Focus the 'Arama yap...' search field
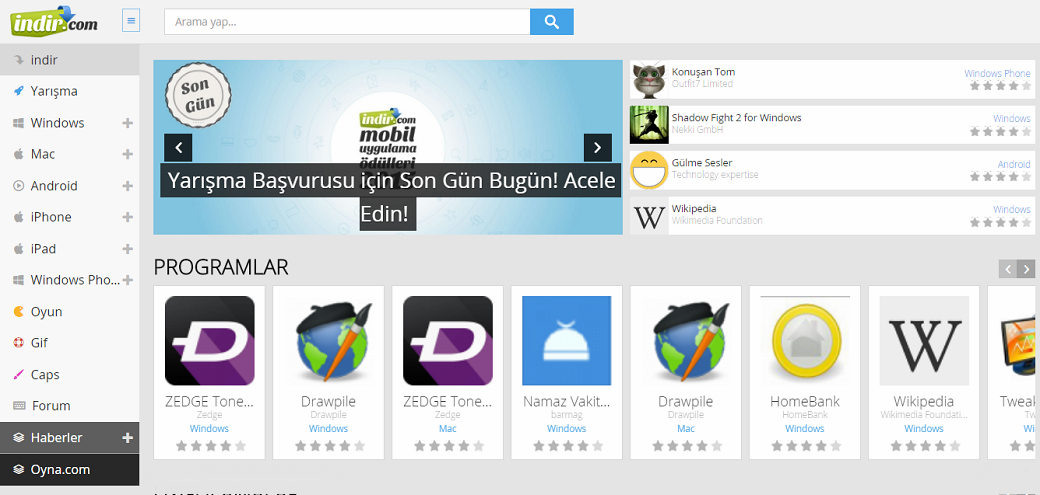1040x495 pixels. click(x=346, y=22)
